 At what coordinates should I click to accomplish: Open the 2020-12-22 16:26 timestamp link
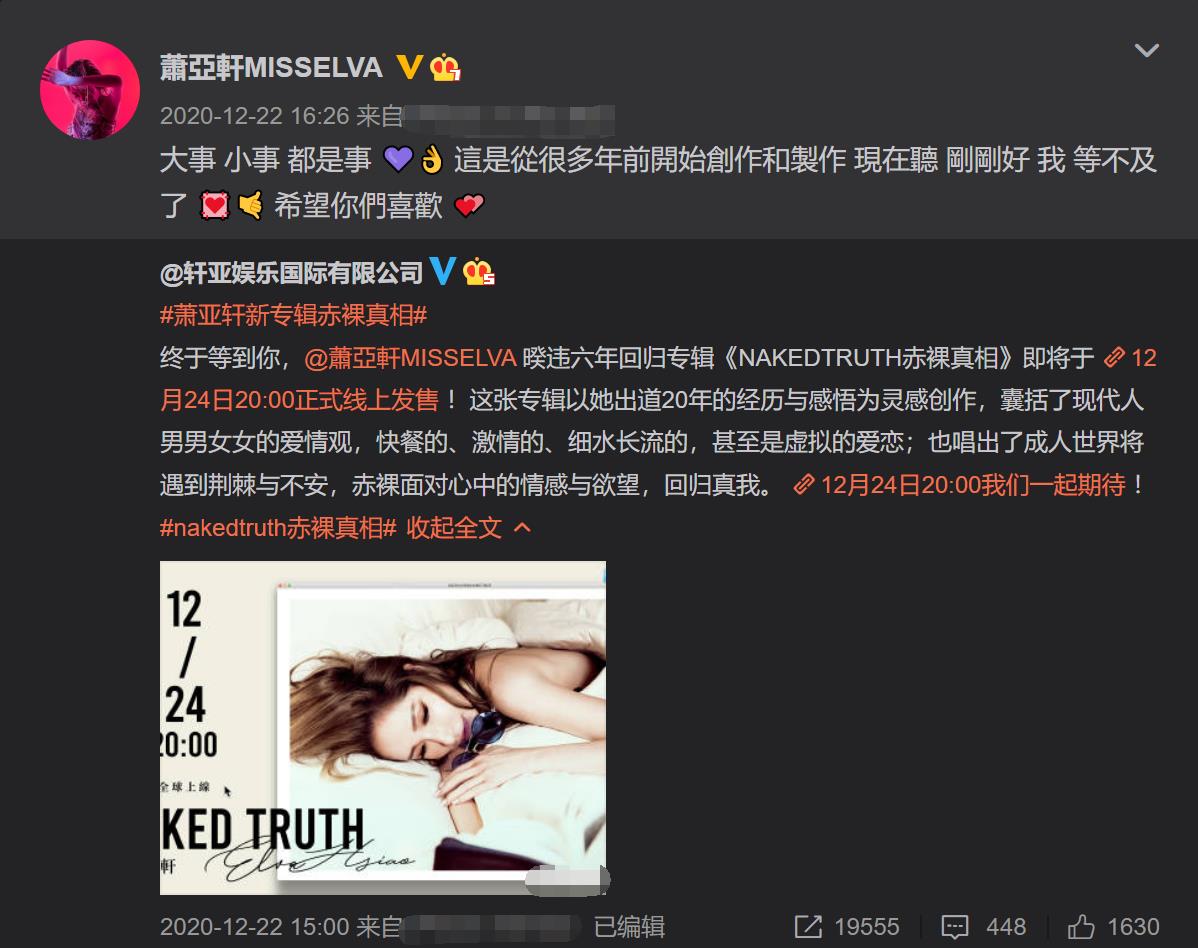click(254, 115)
